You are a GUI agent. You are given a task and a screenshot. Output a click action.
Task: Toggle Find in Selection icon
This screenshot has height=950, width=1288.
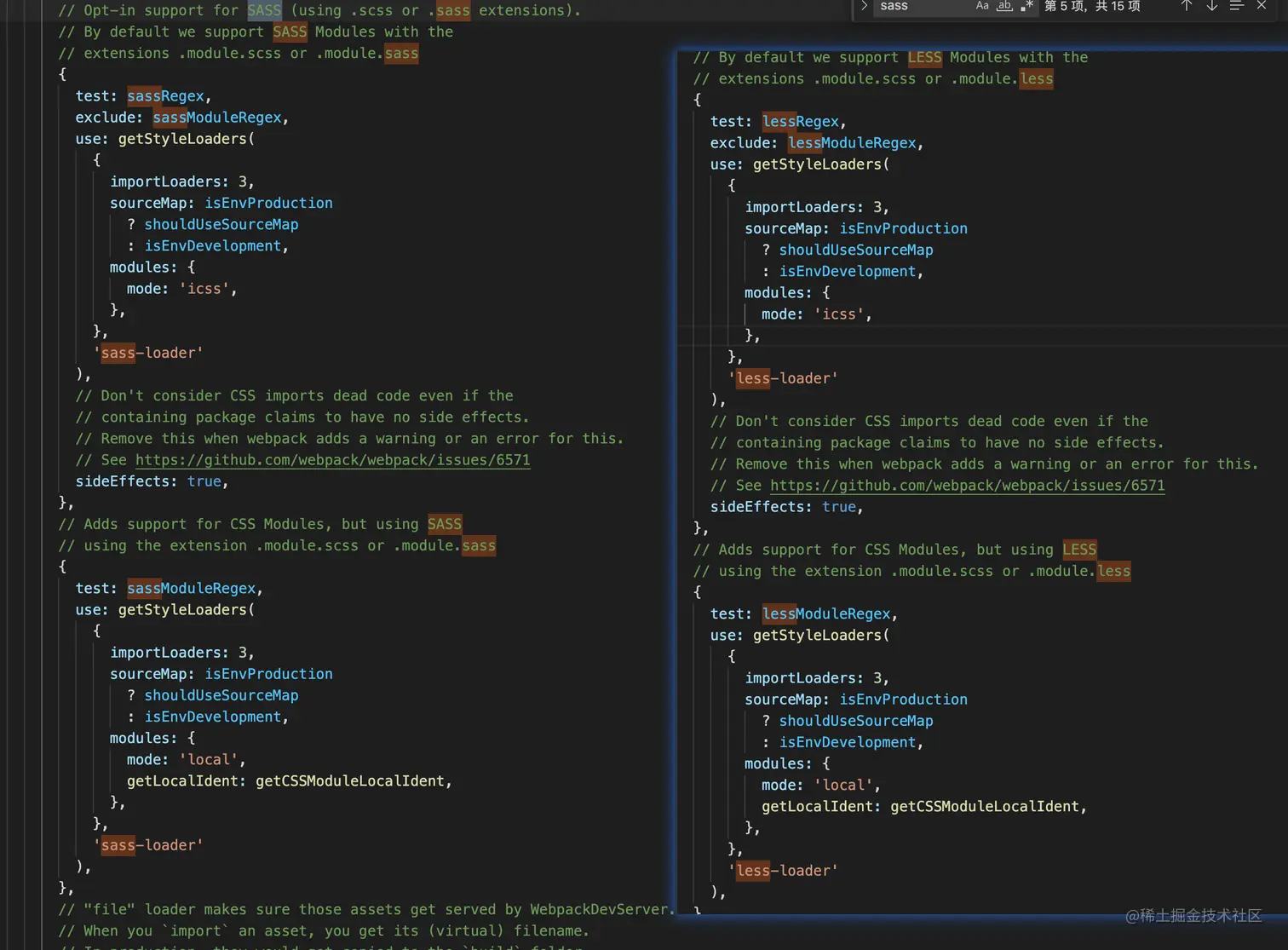(x=1237, y=6)
